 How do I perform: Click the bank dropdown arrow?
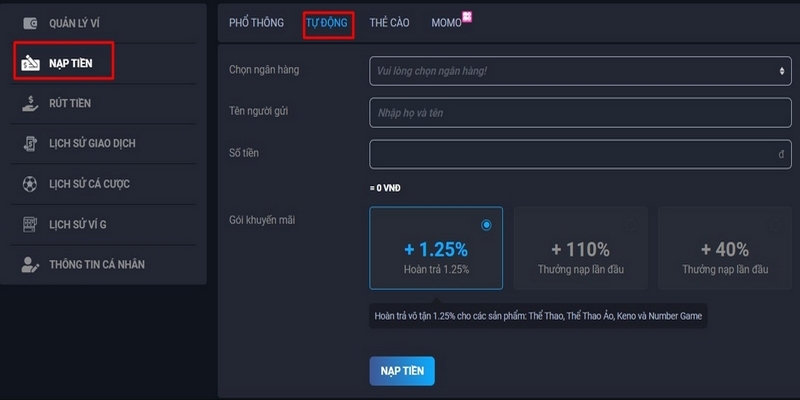(782, 71)
